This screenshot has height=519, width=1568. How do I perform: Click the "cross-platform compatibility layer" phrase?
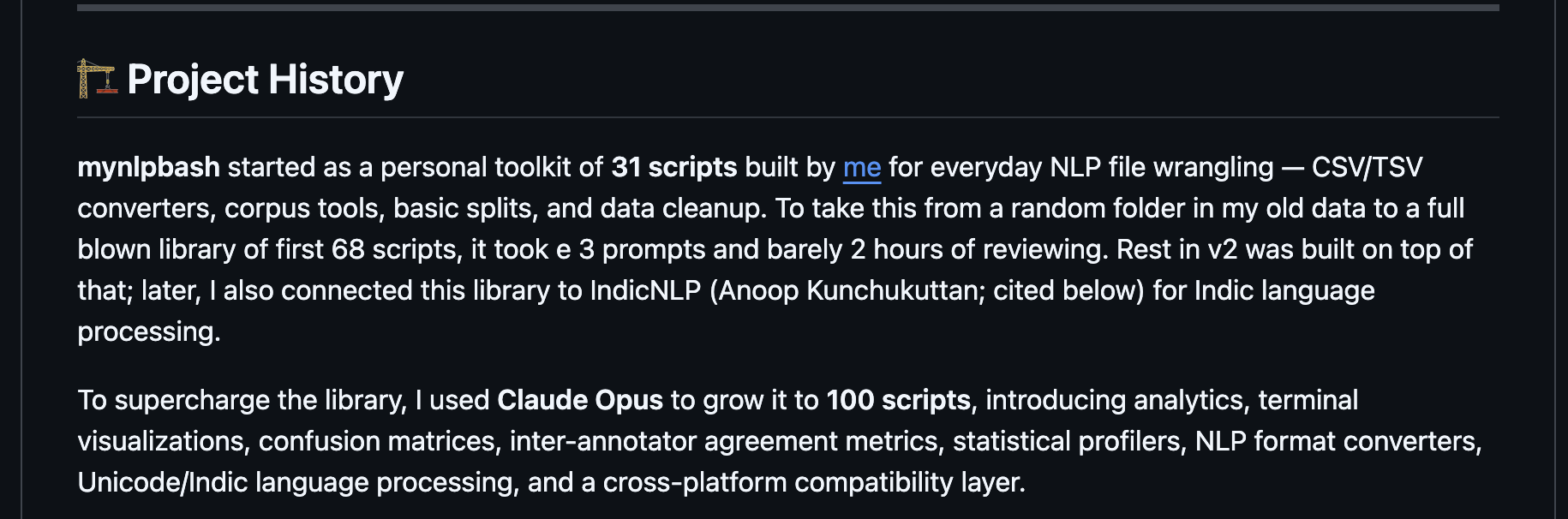pyautogui.click(x=812, y=482)
